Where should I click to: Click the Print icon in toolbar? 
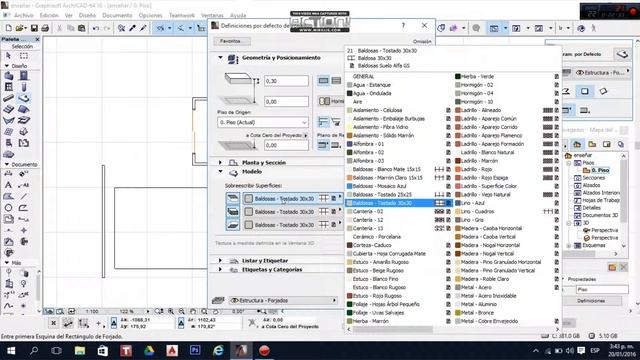pos(45,28)
